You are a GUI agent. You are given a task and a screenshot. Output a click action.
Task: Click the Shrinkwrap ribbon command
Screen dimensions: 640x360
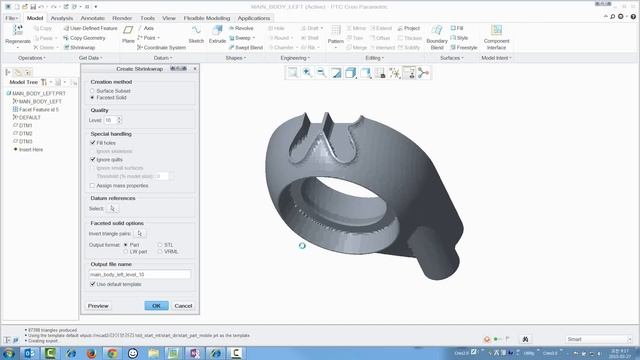(x=80, y=48)
